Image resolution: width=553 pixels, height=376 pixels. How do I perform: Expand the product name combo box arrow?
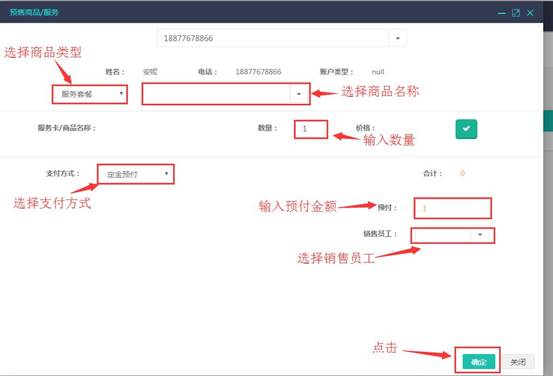pos(299,94)
